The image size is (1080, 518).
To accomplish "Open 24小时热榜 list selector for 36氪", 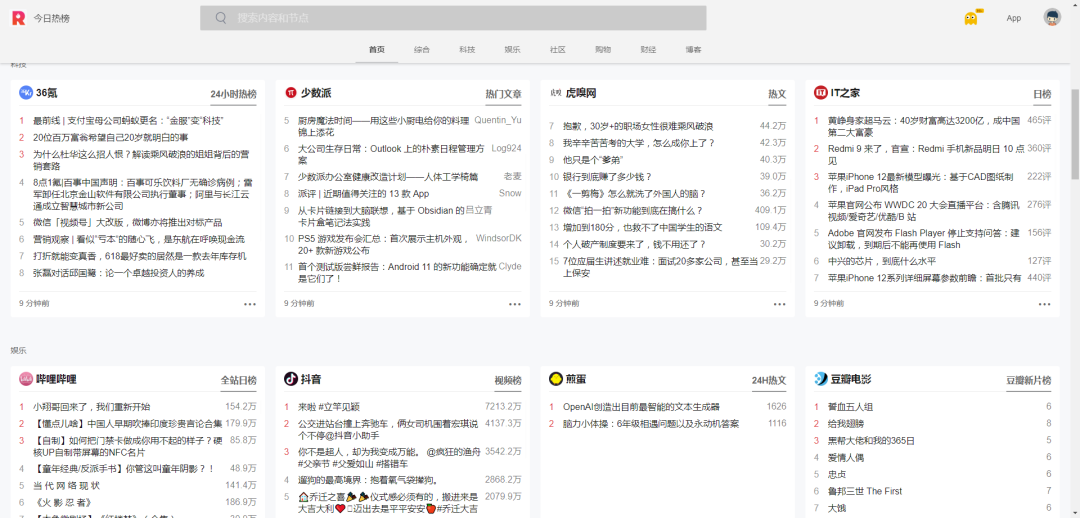I will point(233,94).
